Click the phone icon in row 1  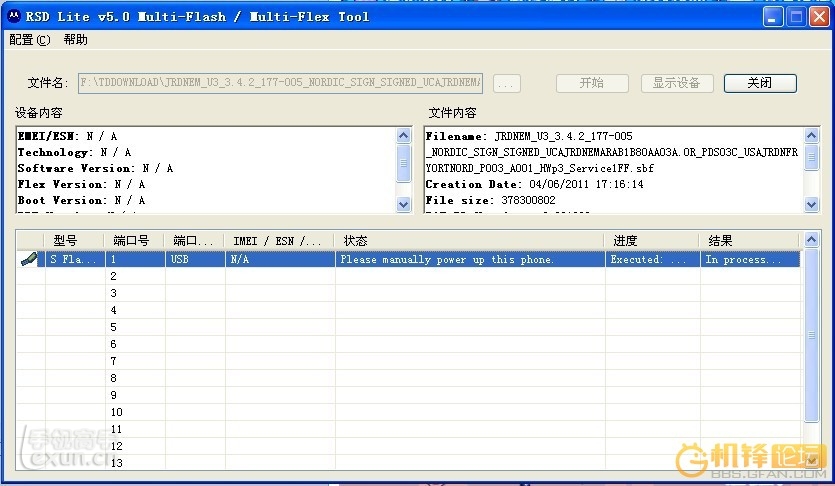pos(29,259)
